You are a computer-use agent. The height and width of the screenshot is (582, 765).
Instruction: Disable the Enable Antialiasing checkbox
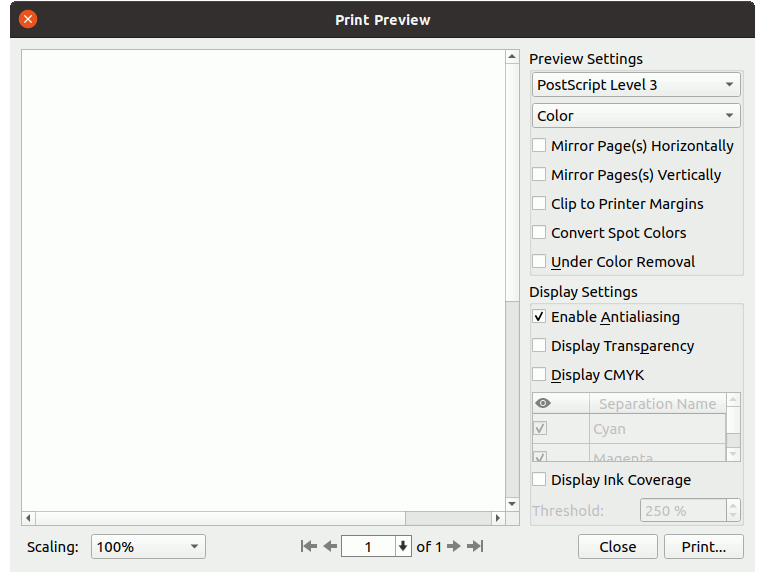(x=540, y=317)
